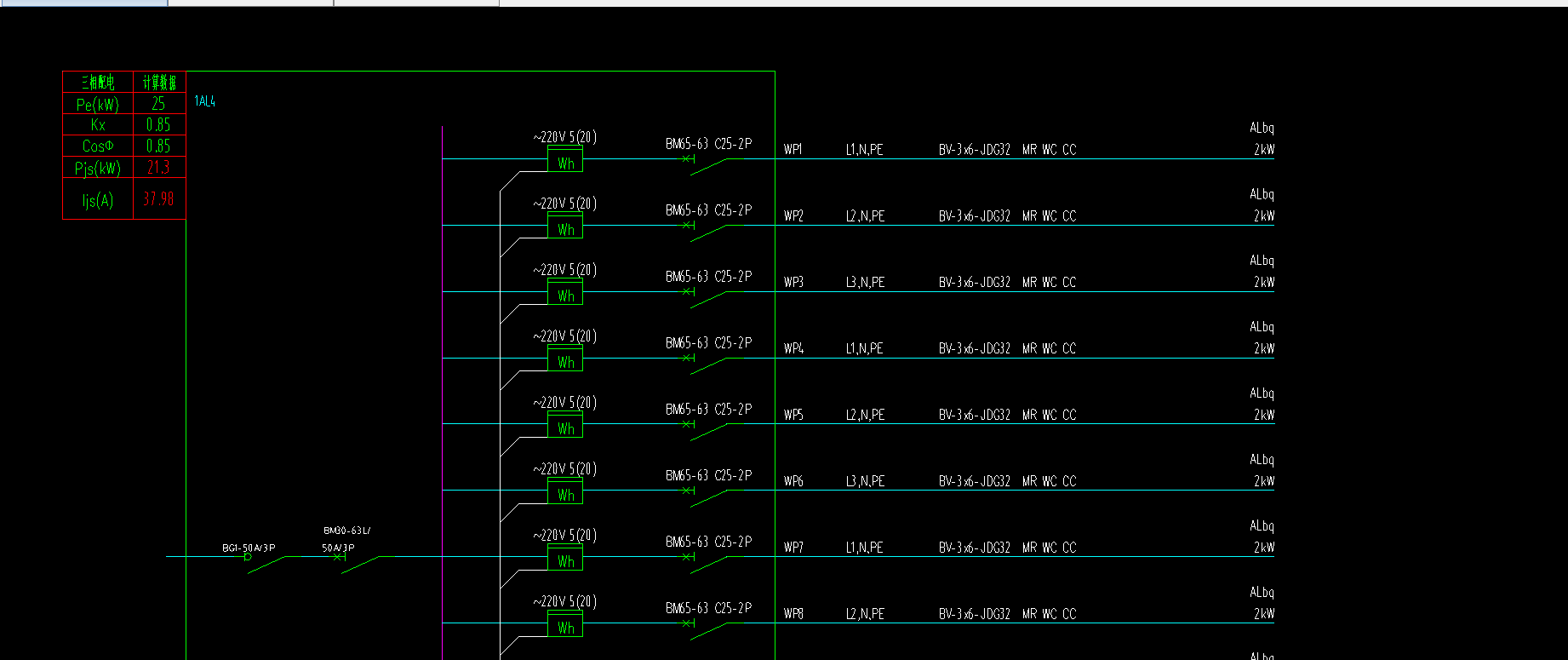Select the red current value 37.98
Image resolution: width=1568 pixels, height=660 pixels.
[158, 198]
